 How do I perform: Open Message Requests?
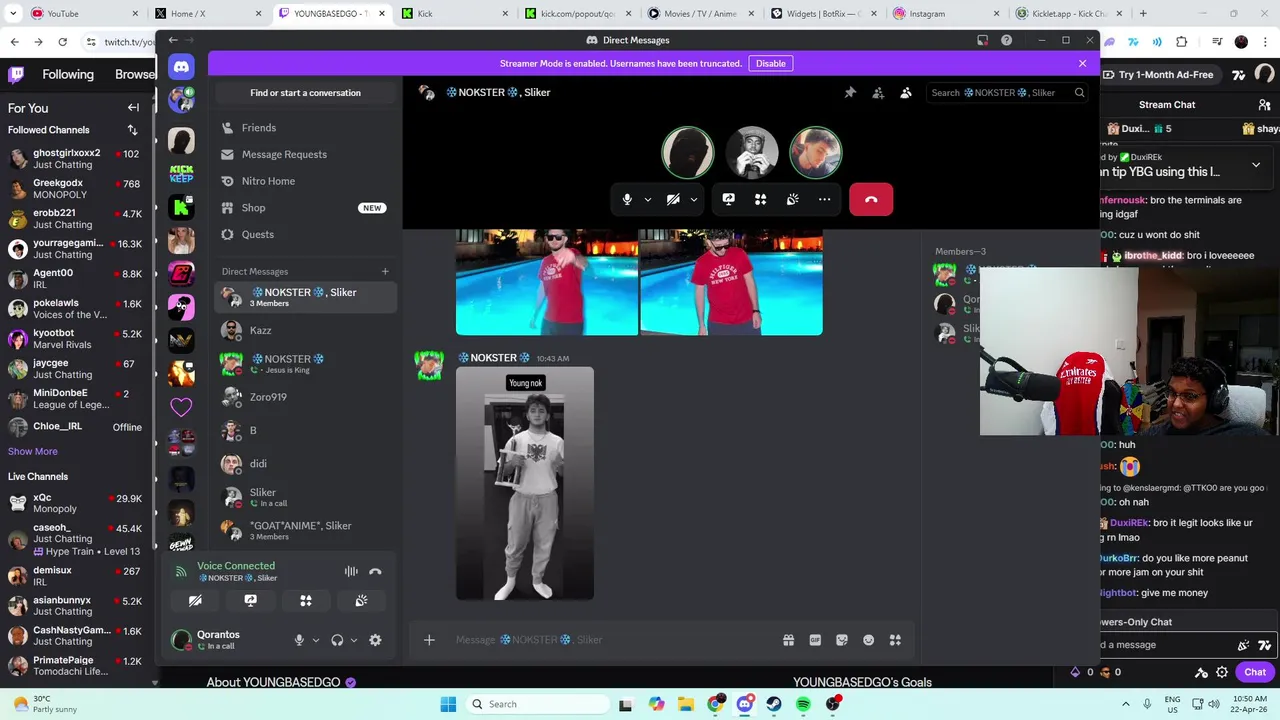(x=305, y=154)
